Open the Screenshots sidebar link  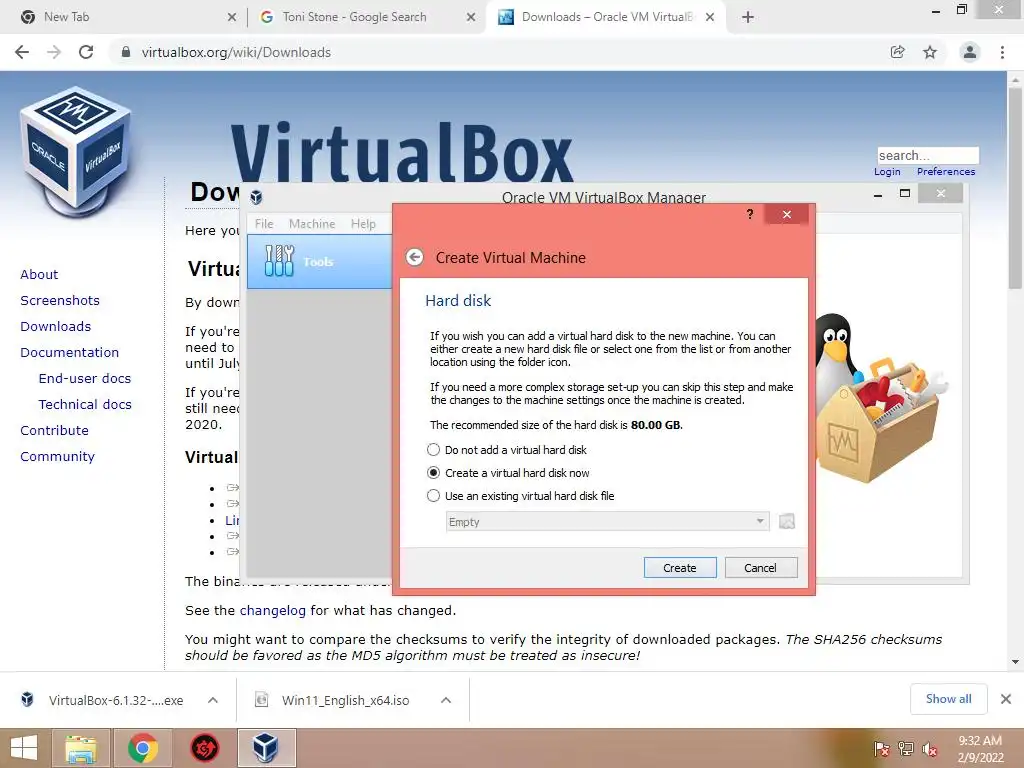coord(60,300)
